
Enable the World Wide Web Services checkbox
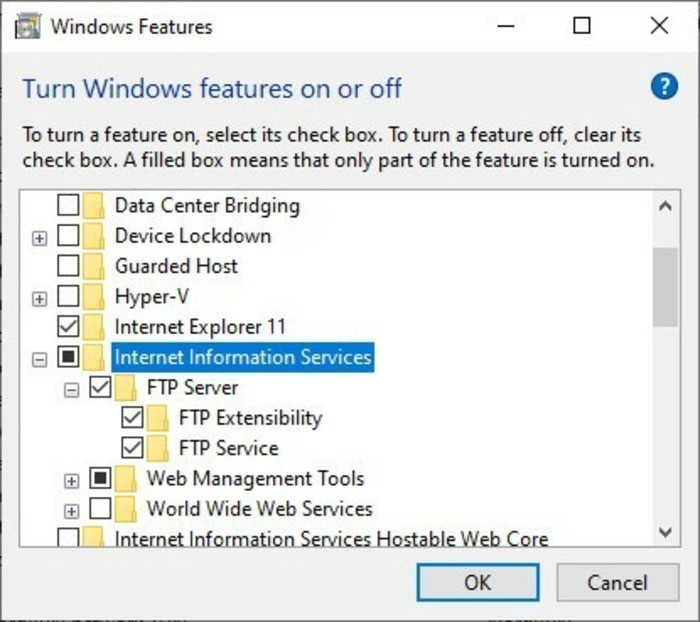click(x=100, y=508)
